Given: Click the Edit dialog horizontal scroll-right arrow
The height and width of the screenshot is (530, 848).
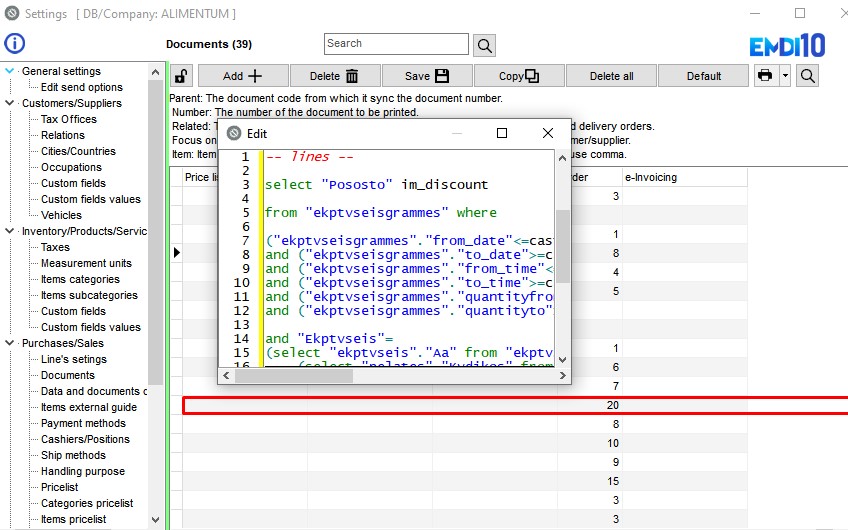Looking at the screenshot, I should (x=562, y=375).
